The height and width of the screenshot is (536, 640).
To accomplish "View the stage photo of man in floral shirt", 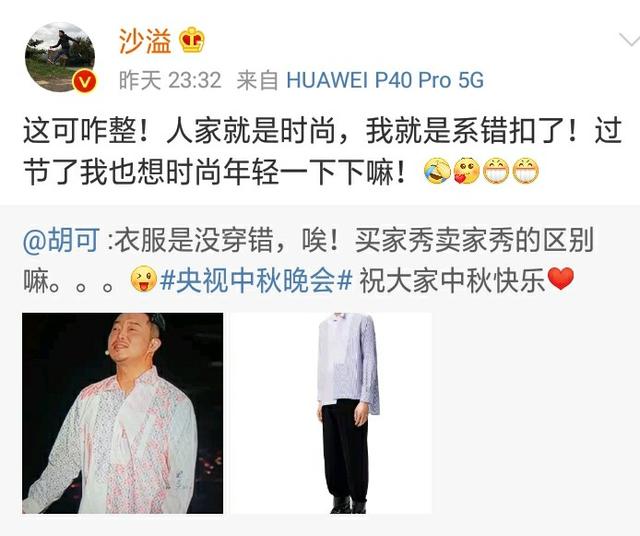I will pyautogui.click(x=123, y=413).
